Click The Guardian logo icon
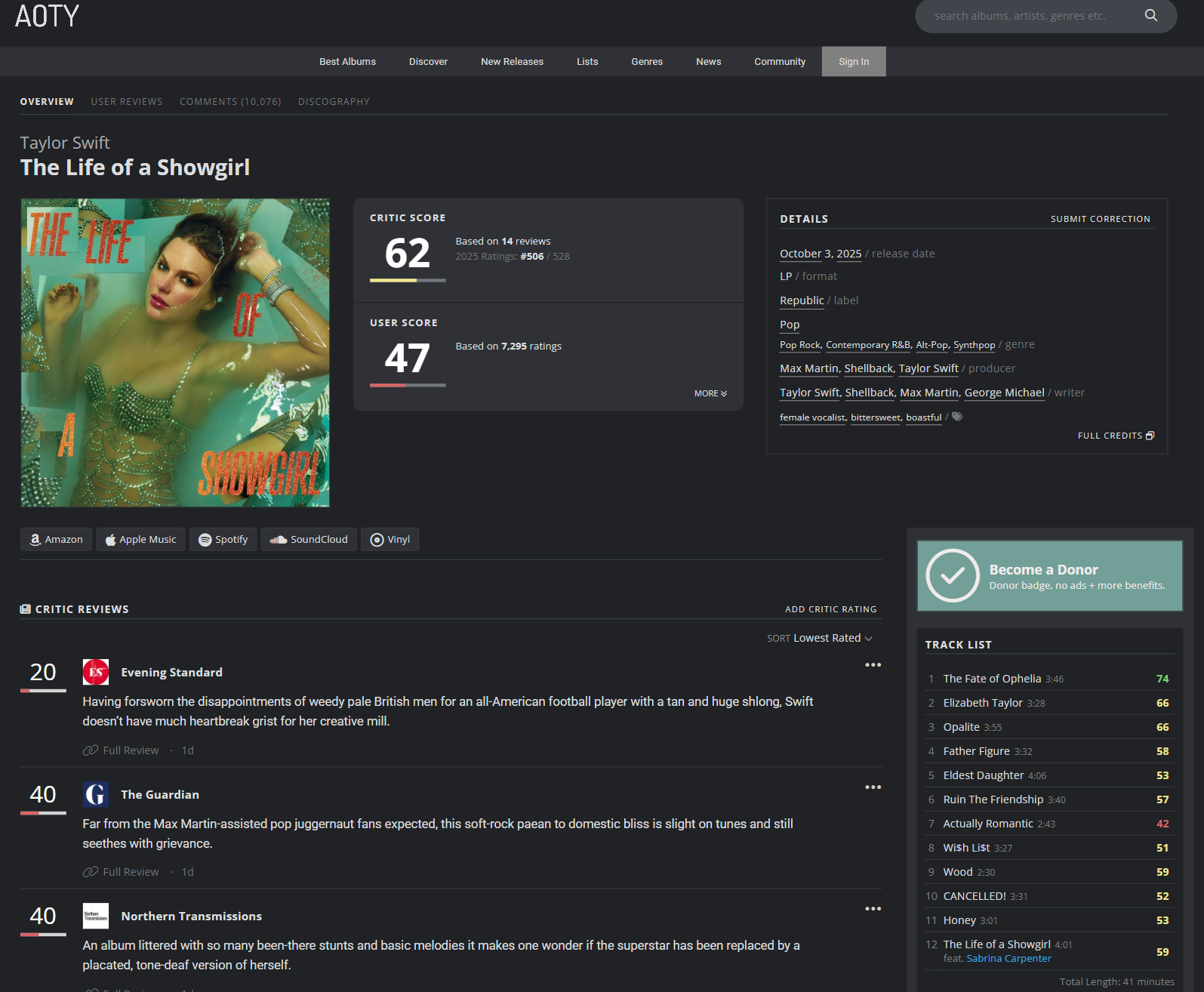Viewport: 1204px width, 992px height. point(96,794)
